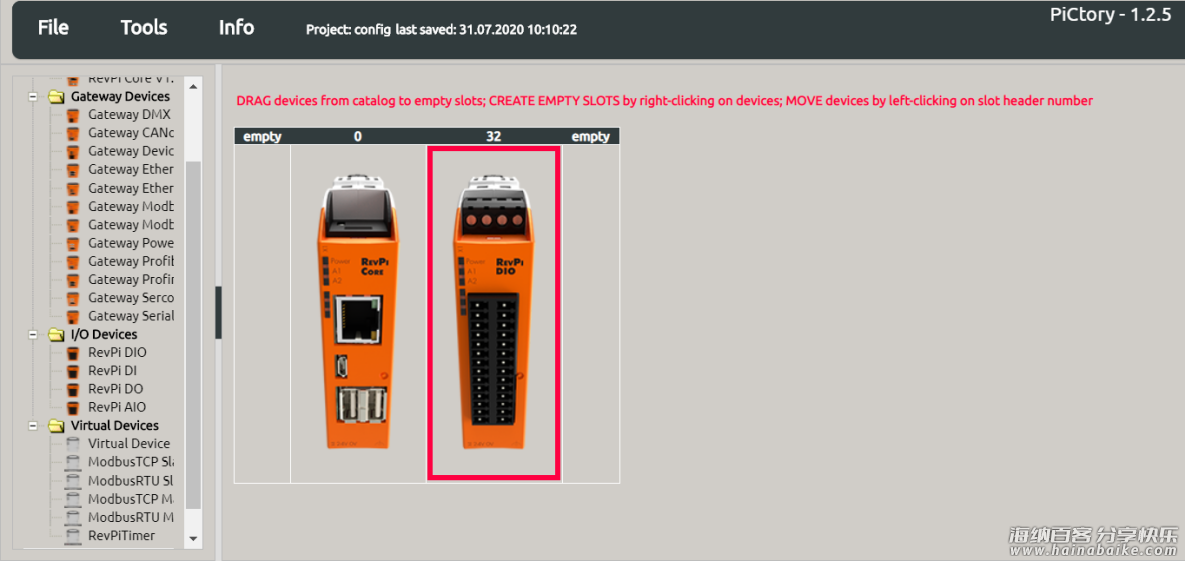Click the 'last saved: 31.07.2020 10:10:22' text
The width and height of the screenshot is (1185, 561).
pos(487,30)
